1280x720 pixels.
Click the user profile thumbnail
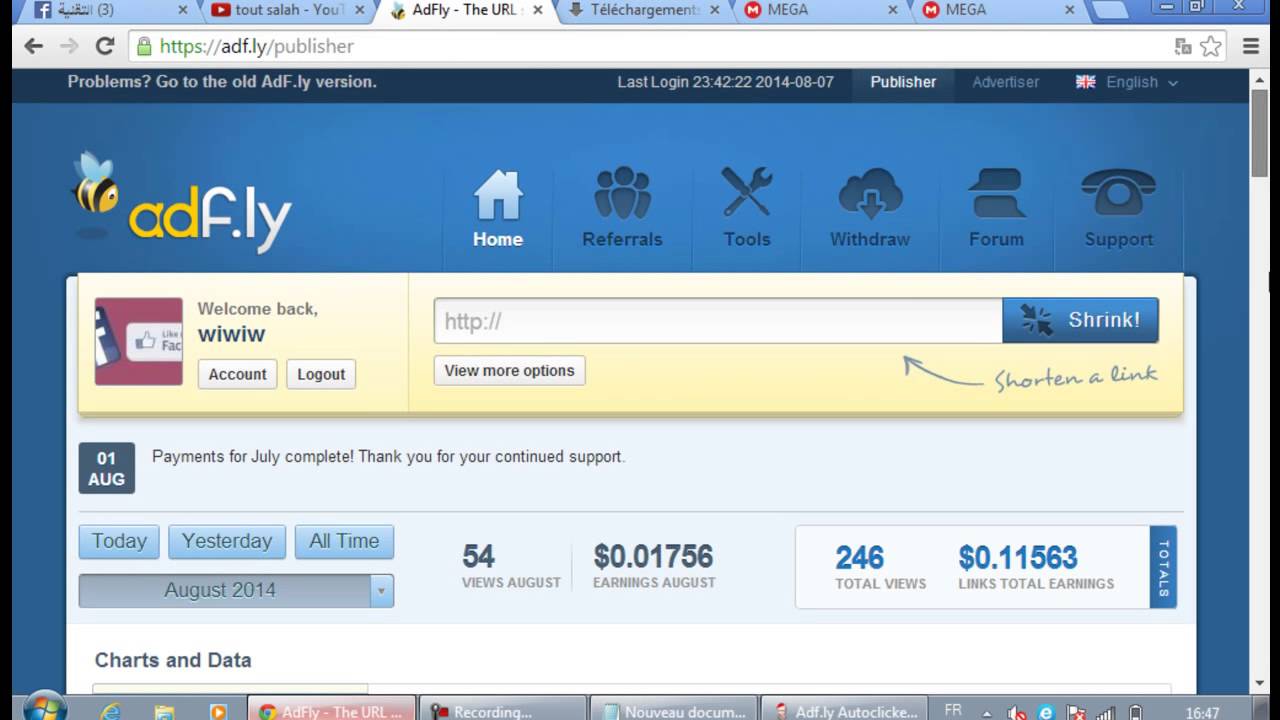(x=139, y=341)
